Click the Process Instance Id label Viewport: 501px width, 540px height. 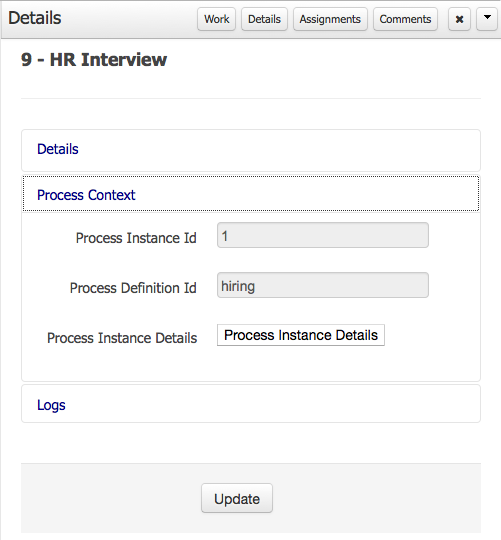tap(136, 238)
